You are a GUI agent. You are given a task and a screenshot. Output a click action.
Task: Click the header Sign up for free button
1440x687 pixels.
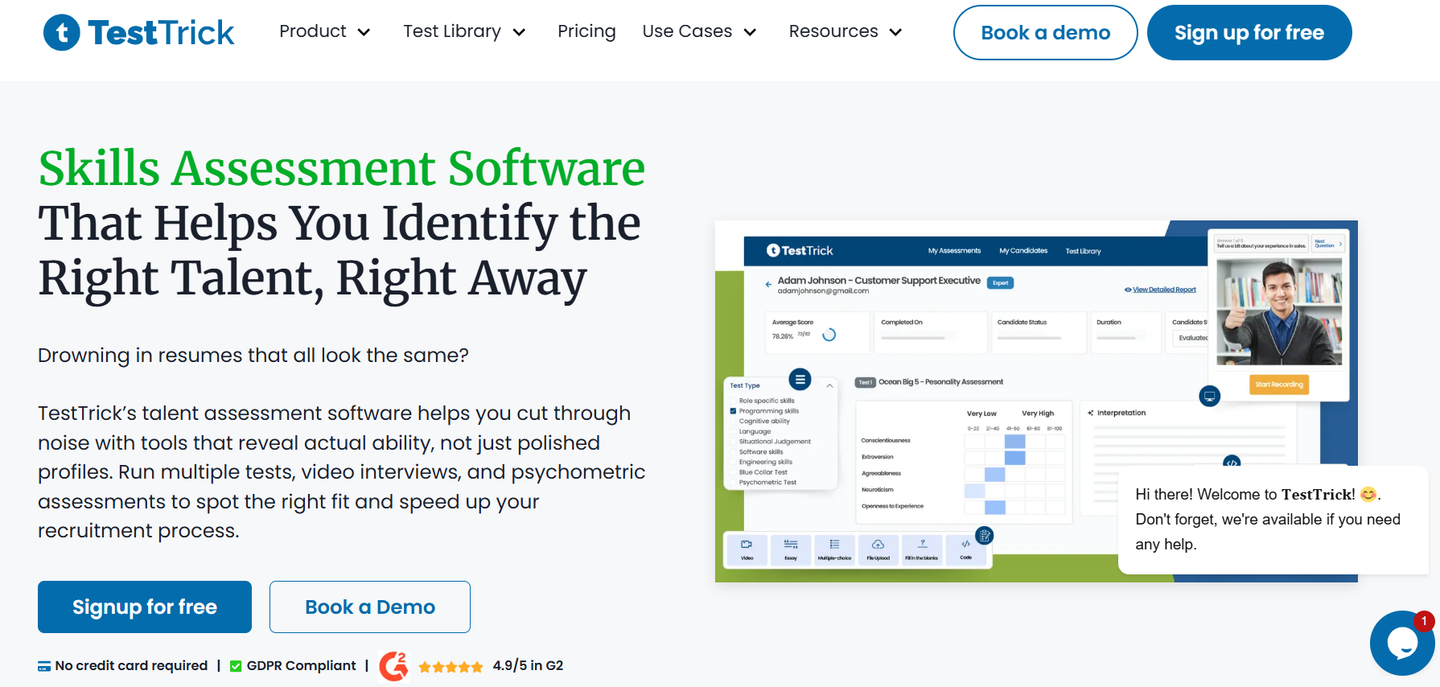click(x=1249, y=33)
